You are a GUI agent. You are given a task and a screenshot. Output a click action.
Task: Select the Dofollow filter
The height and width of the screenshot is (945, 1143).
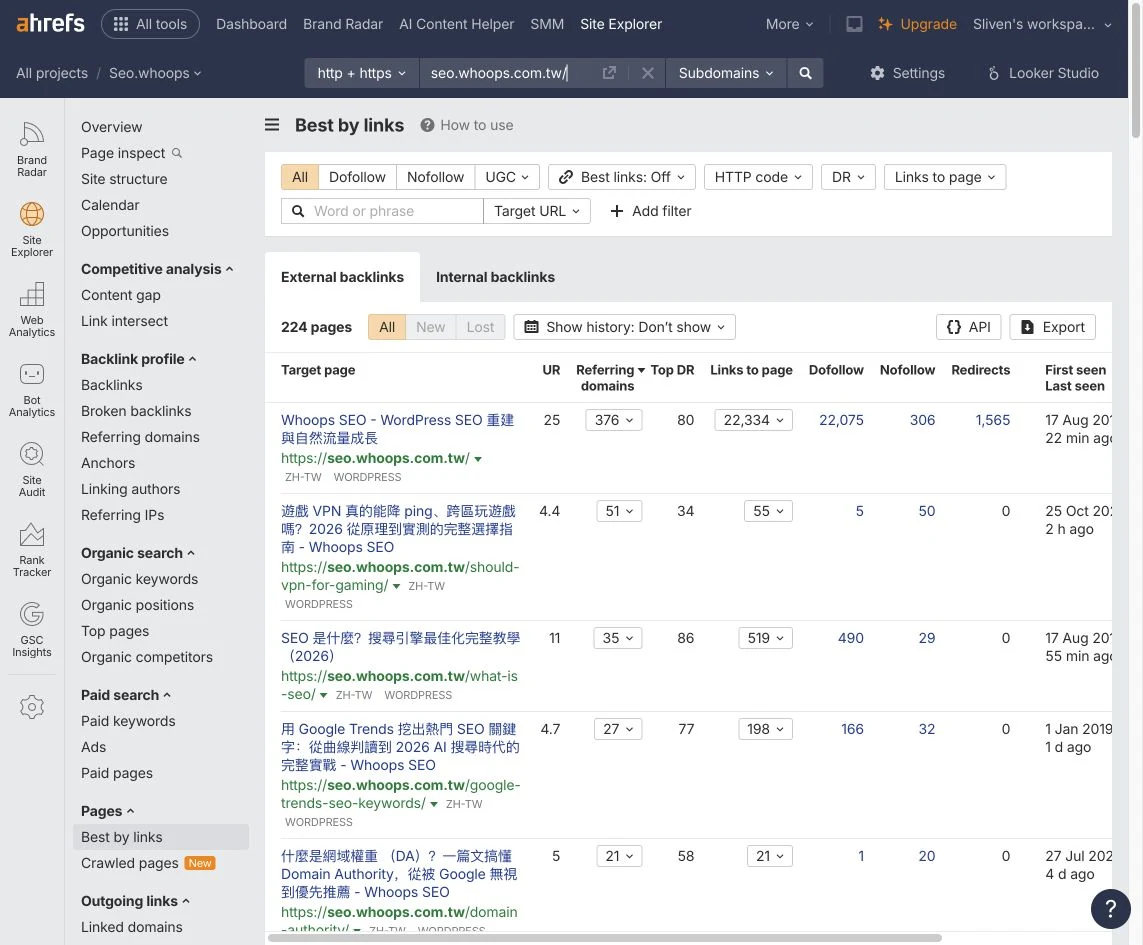[x=357, y=177]
